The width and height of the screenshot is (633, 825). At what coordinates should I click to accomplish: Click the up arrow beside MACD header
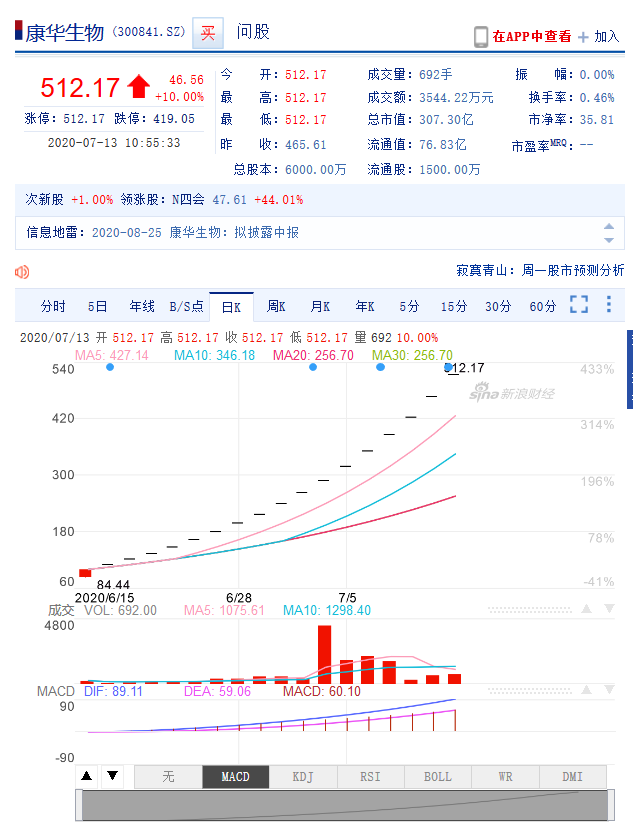click(x=586, y=689)
